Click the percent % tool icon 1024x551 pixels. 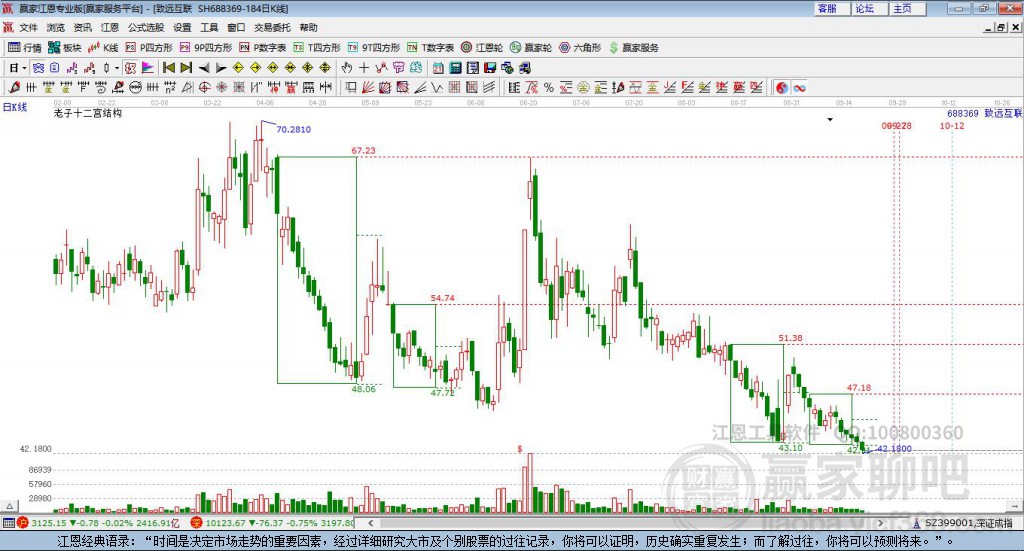549,87
